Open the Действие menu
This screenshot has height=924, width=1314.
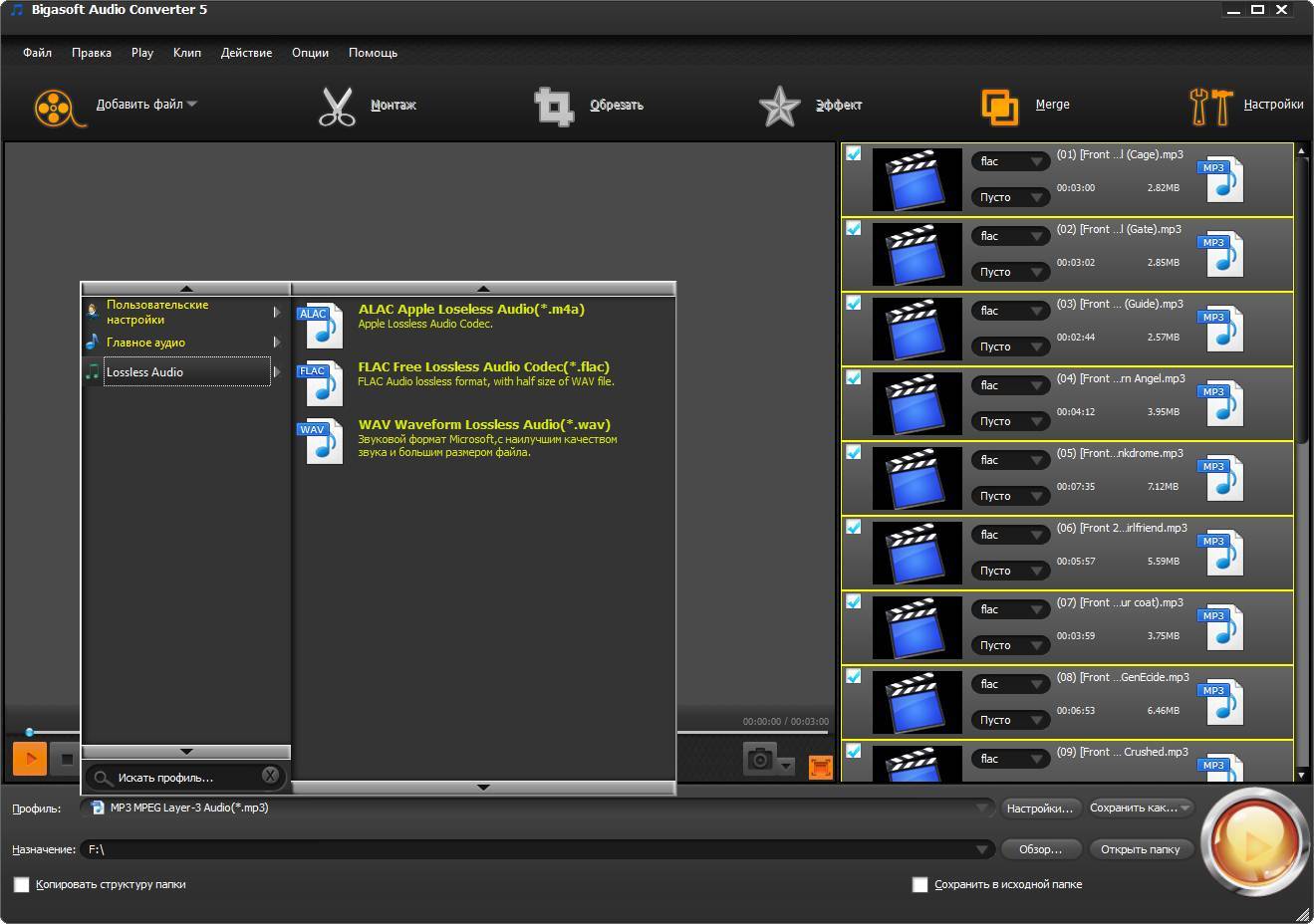tap(246, 53)
